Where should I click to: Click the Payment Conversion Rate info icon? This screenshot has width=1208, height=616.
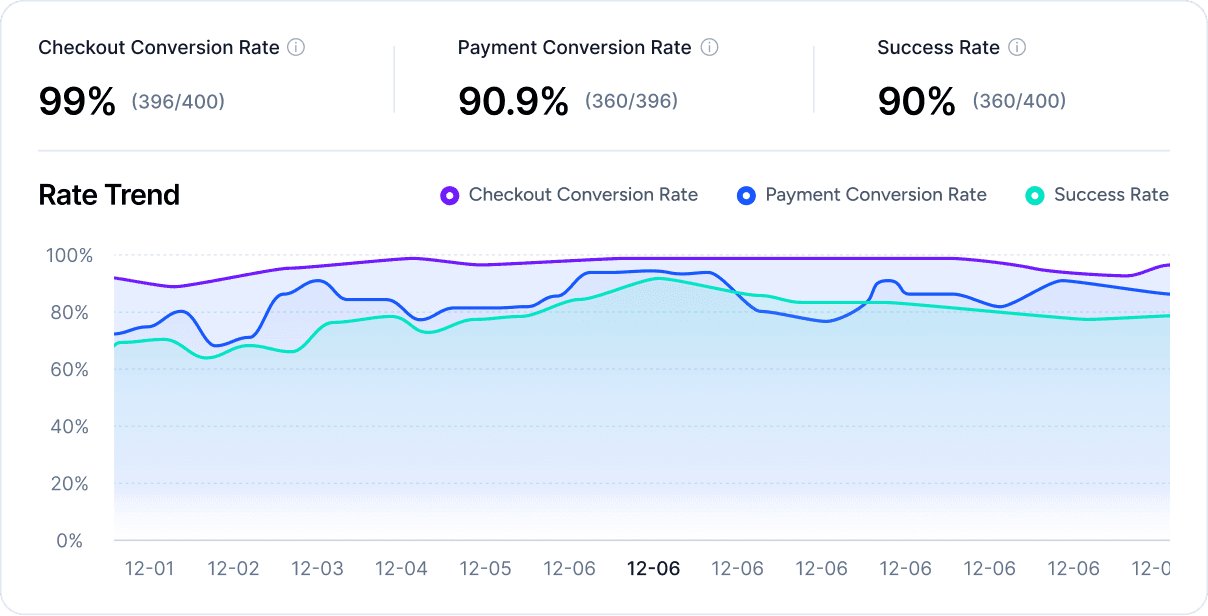click(x=709, y=47)
